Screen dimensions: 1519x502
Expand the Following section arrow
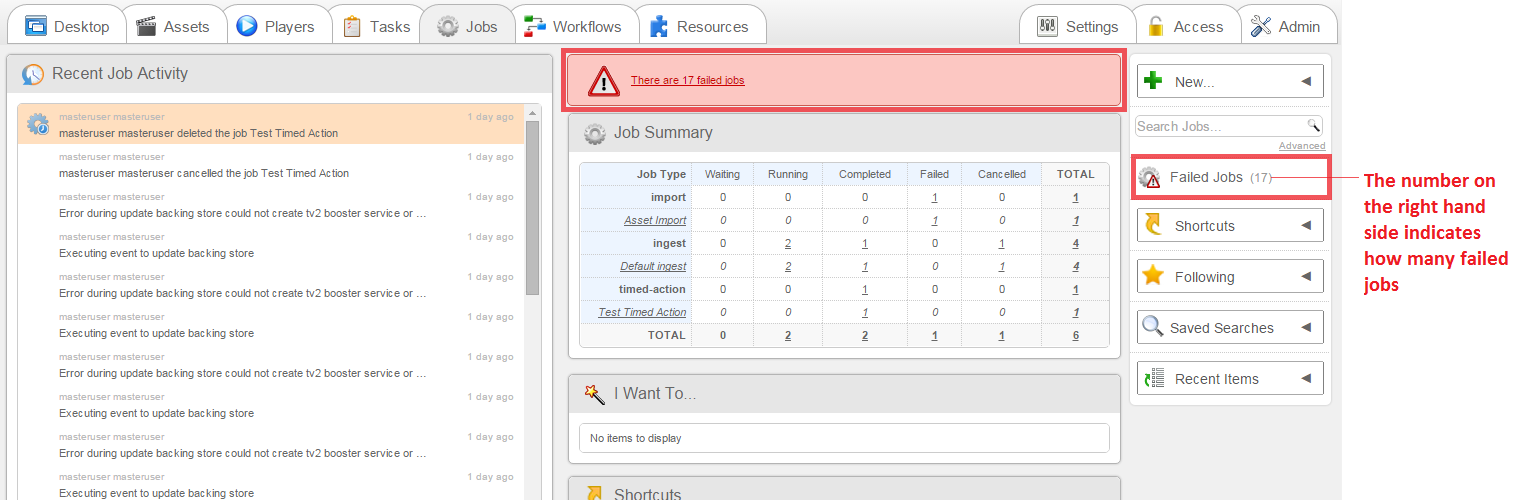1305,277
